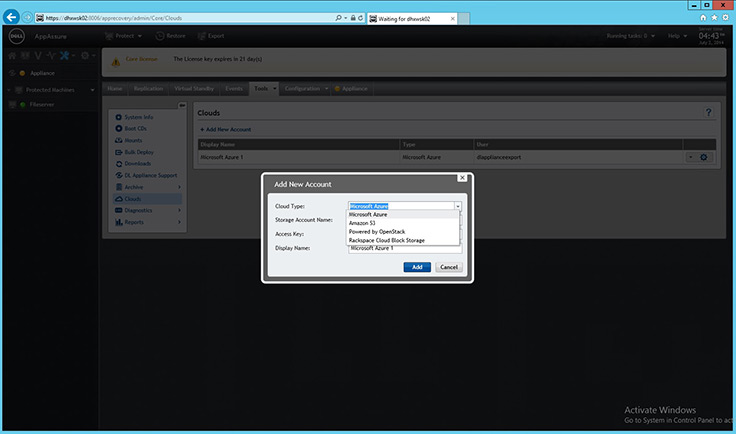Collapse the tools menu panel arrow icon
736x434 pixels.
pos(182,105)
